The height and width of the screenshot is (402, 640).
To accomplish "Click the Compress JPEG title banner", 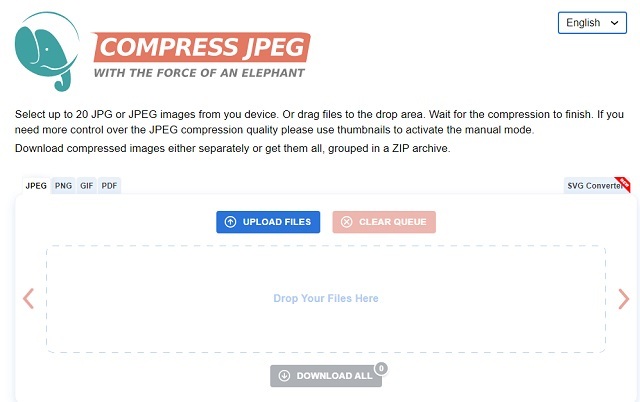I will click(x=202, y=46).
